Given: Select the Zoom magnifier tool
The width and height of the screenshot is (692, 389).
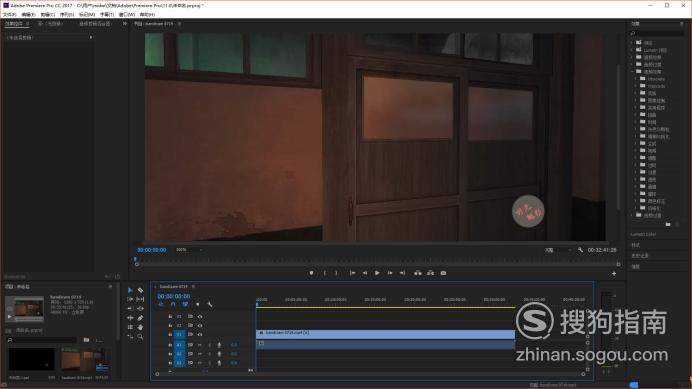Looking at the screenshot, I should (x=140, y=336).
